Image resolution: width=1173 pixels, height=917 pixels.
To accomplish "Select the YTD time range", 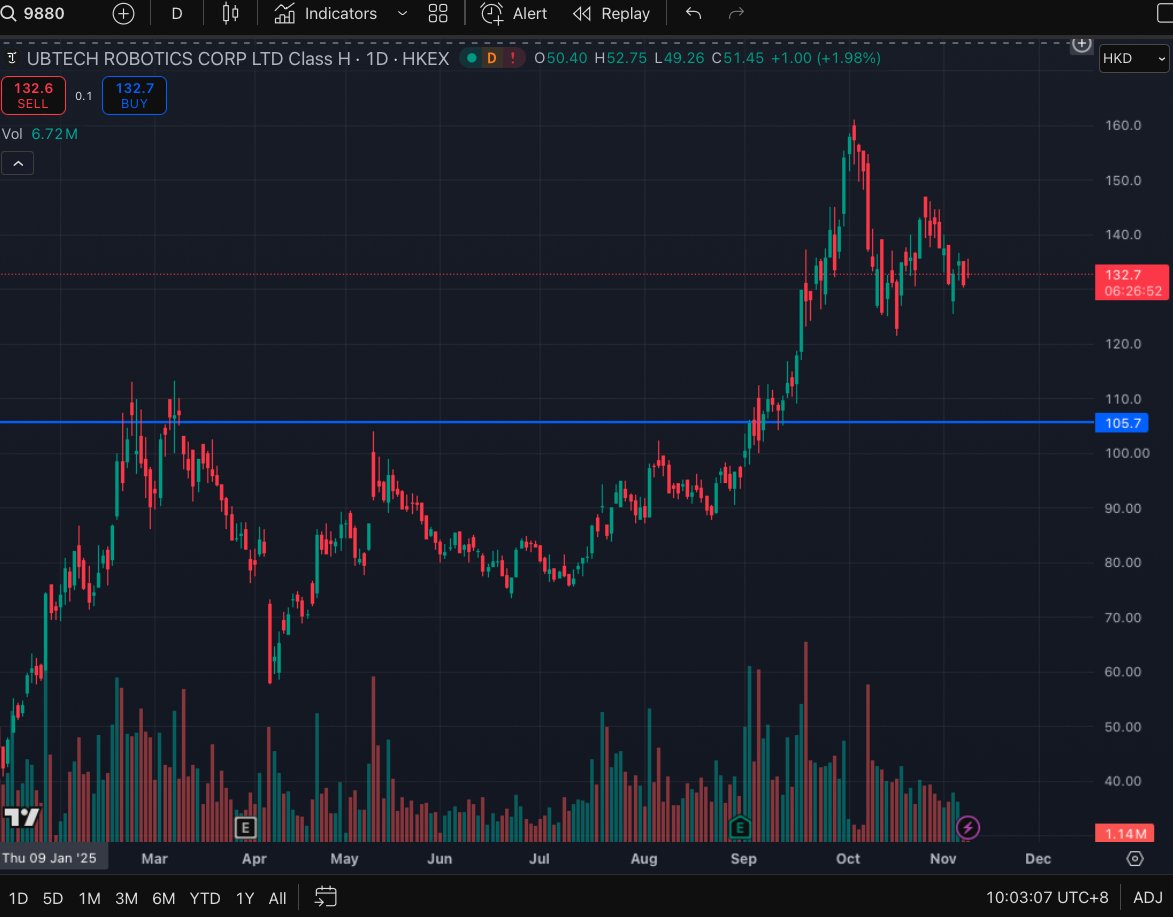I will [x=205, y=898].
